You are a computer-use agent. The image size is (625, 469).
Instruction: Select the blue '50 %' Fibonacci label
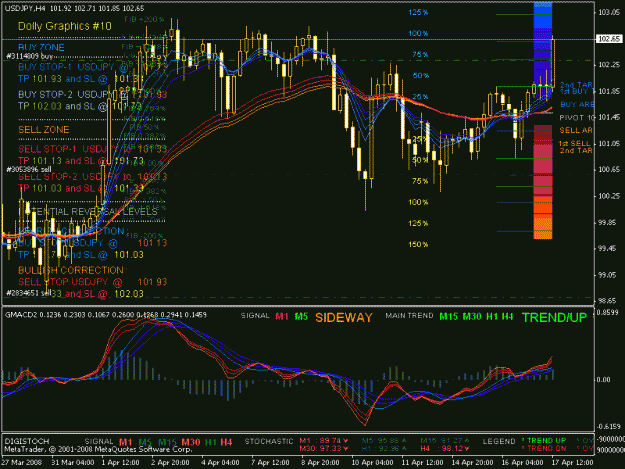[420, 76]
